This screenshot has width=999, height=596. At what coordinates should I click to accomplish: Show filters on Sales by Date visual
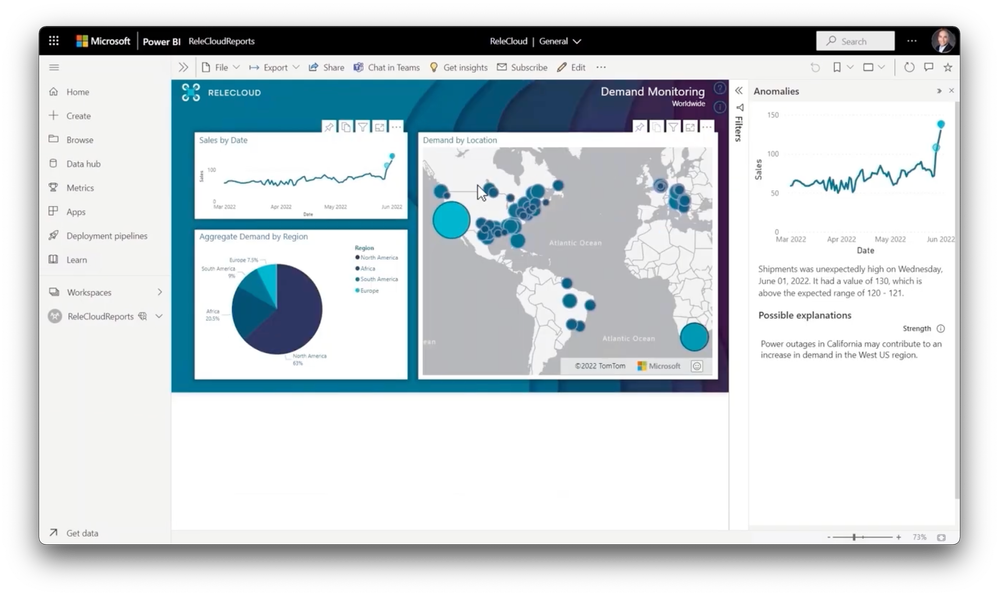[363, 127]
